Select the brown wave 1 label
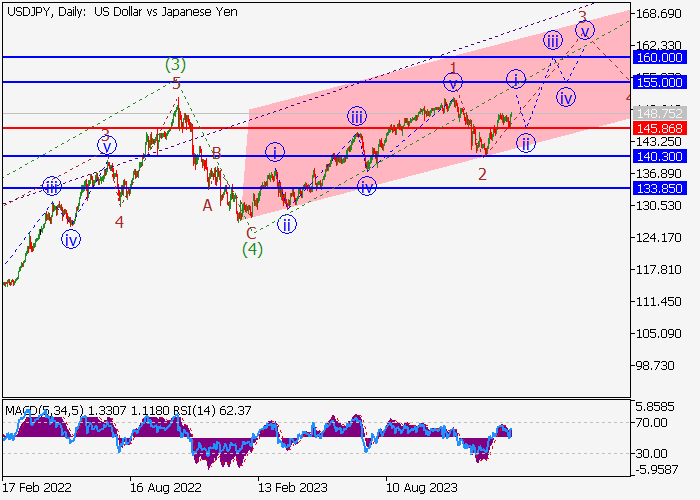Viewport: 700px width, 500px height. tap(453, 68)
